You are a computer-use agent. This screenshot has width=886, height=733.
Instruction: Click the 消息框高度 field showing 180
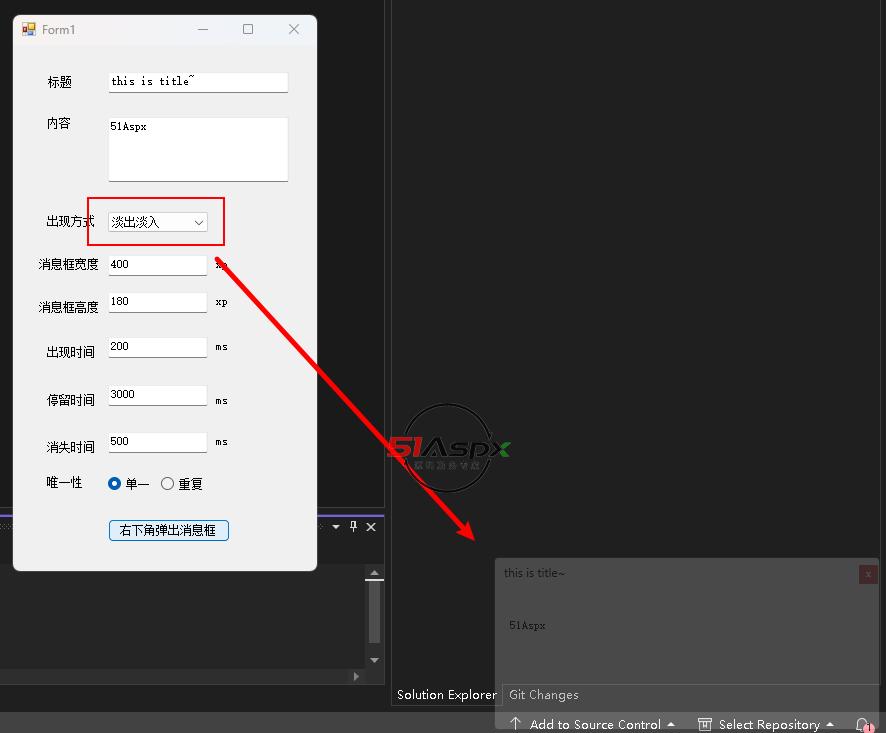click(158, 302)
